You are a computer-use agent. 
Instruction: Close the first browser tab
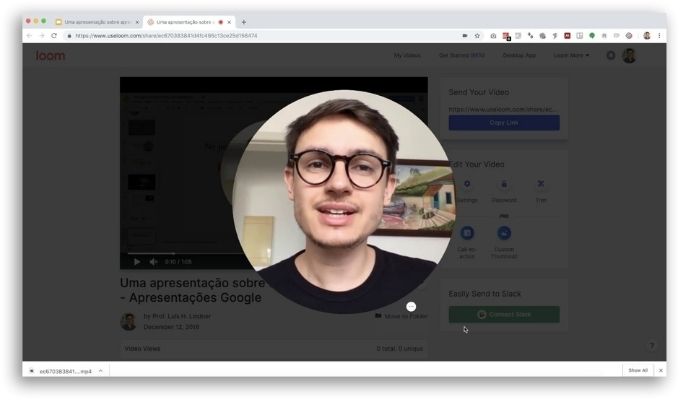click(137, 22)
